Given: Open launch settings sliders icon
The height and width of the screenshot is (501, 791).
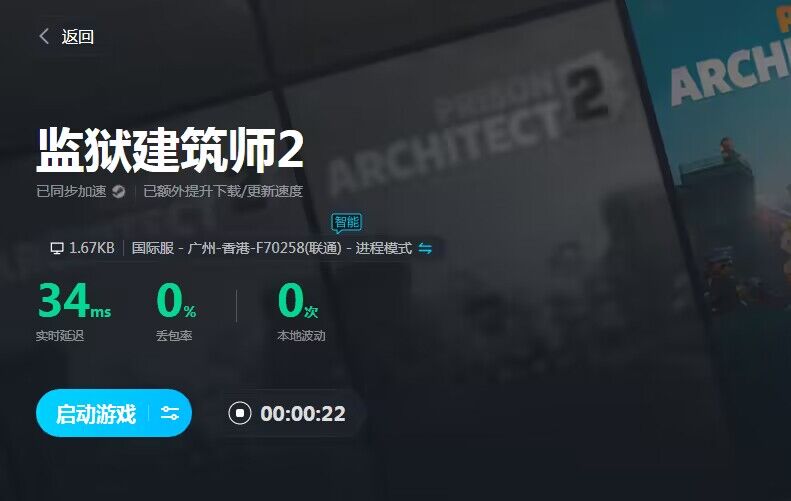Looking at the screenshot, I should [170, 414].
